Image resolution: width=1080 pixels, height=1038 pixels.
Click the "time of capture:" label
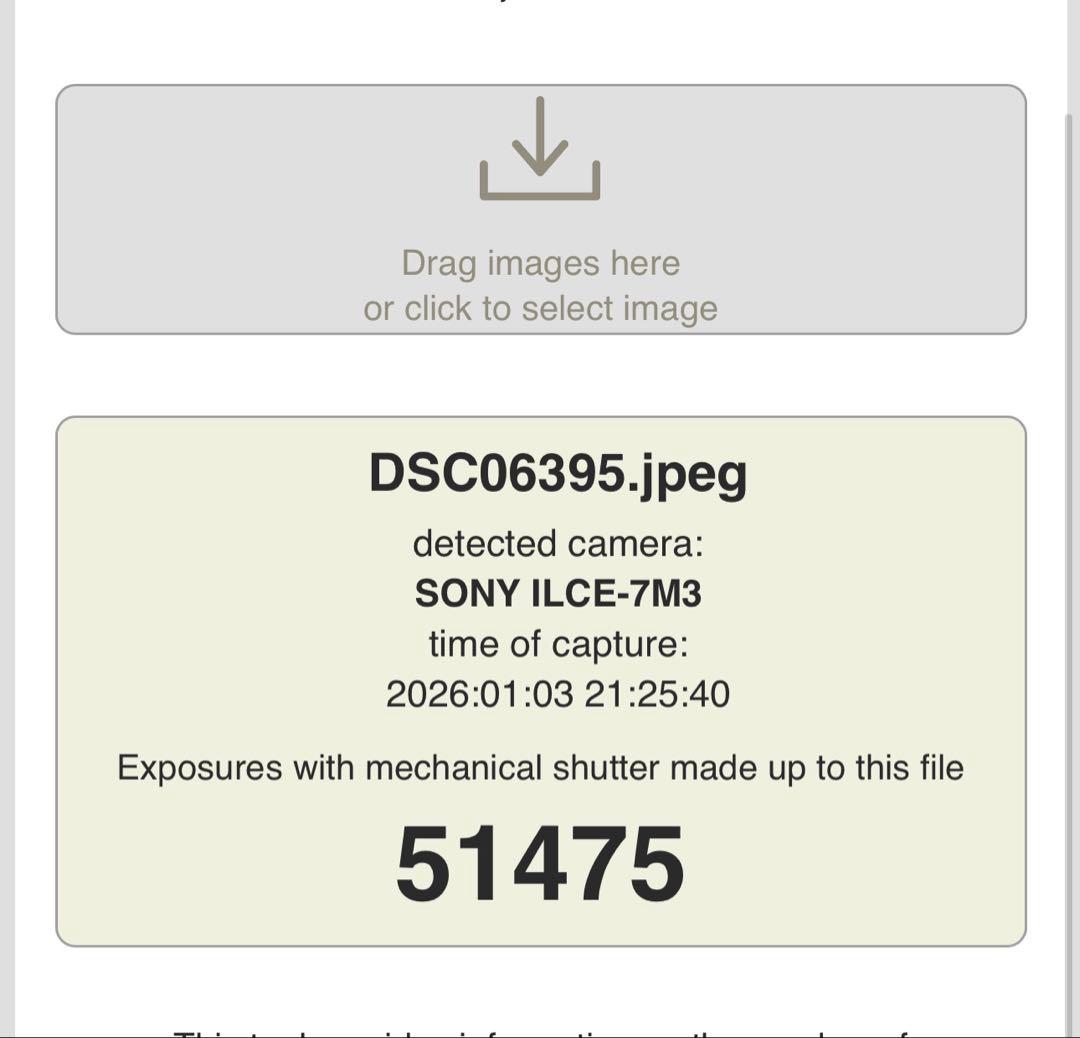[x=558, y=644]
